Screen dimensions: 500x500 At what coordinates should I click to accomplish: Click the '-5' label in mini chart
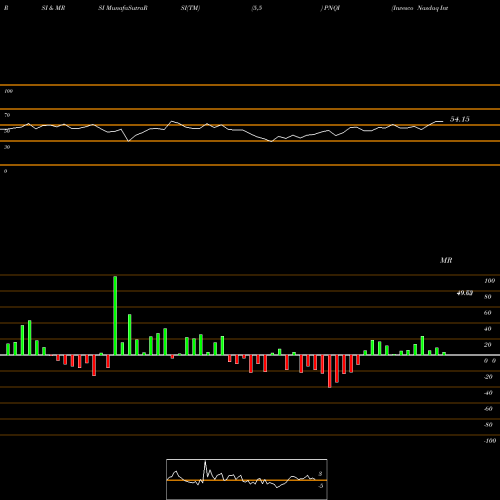(320, 486)
